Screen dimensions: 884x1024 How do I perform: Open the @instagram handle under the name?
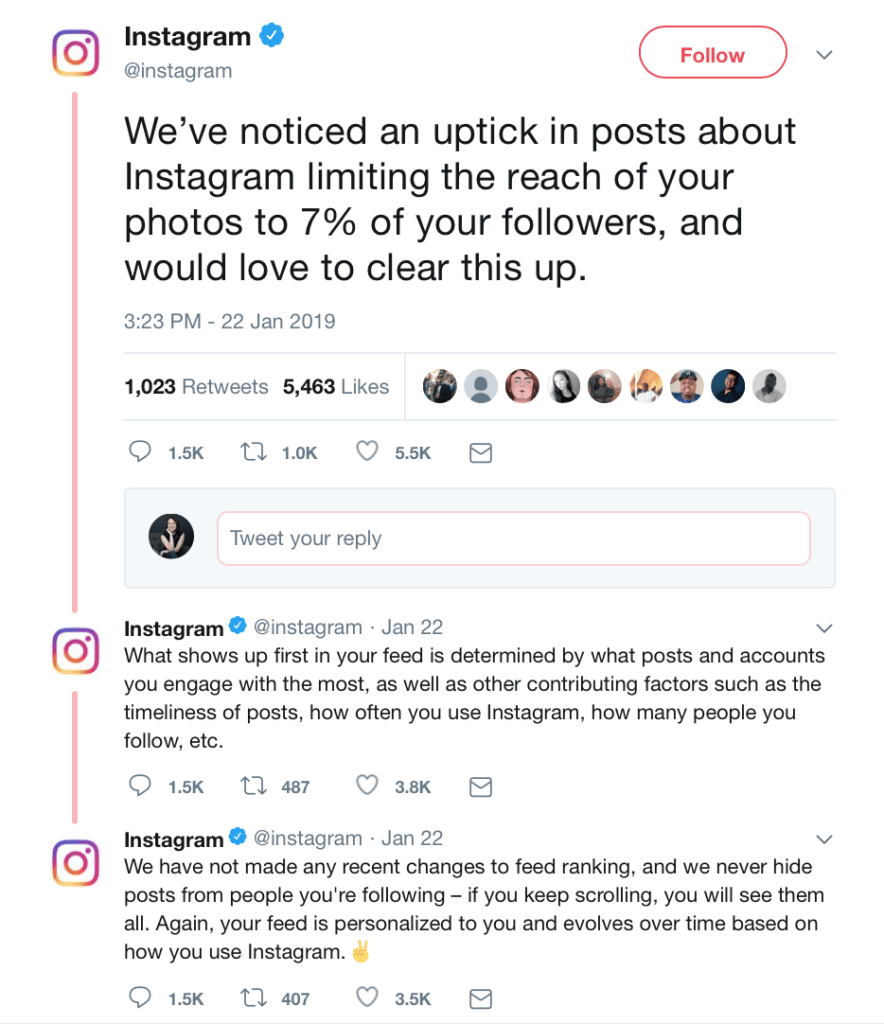(x=178, y=71)
